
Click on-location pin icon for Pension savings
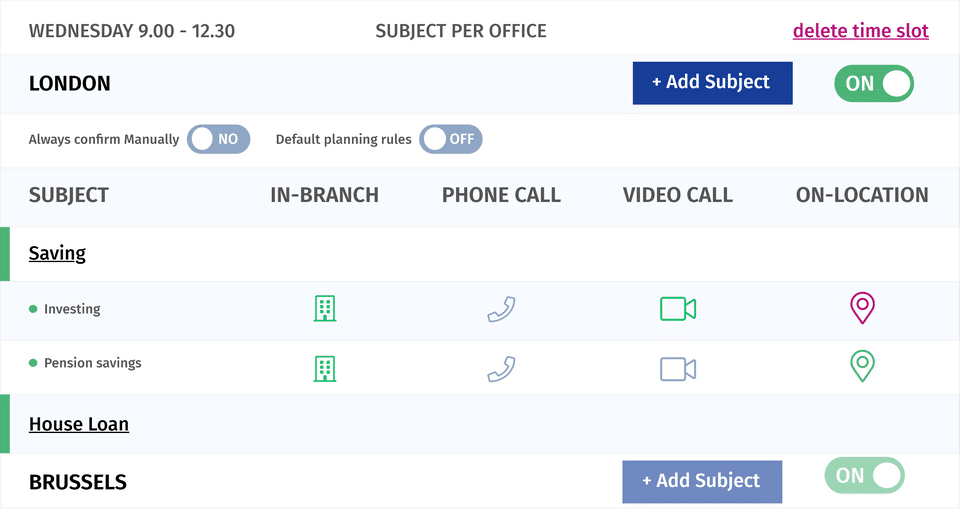point(862,366)
